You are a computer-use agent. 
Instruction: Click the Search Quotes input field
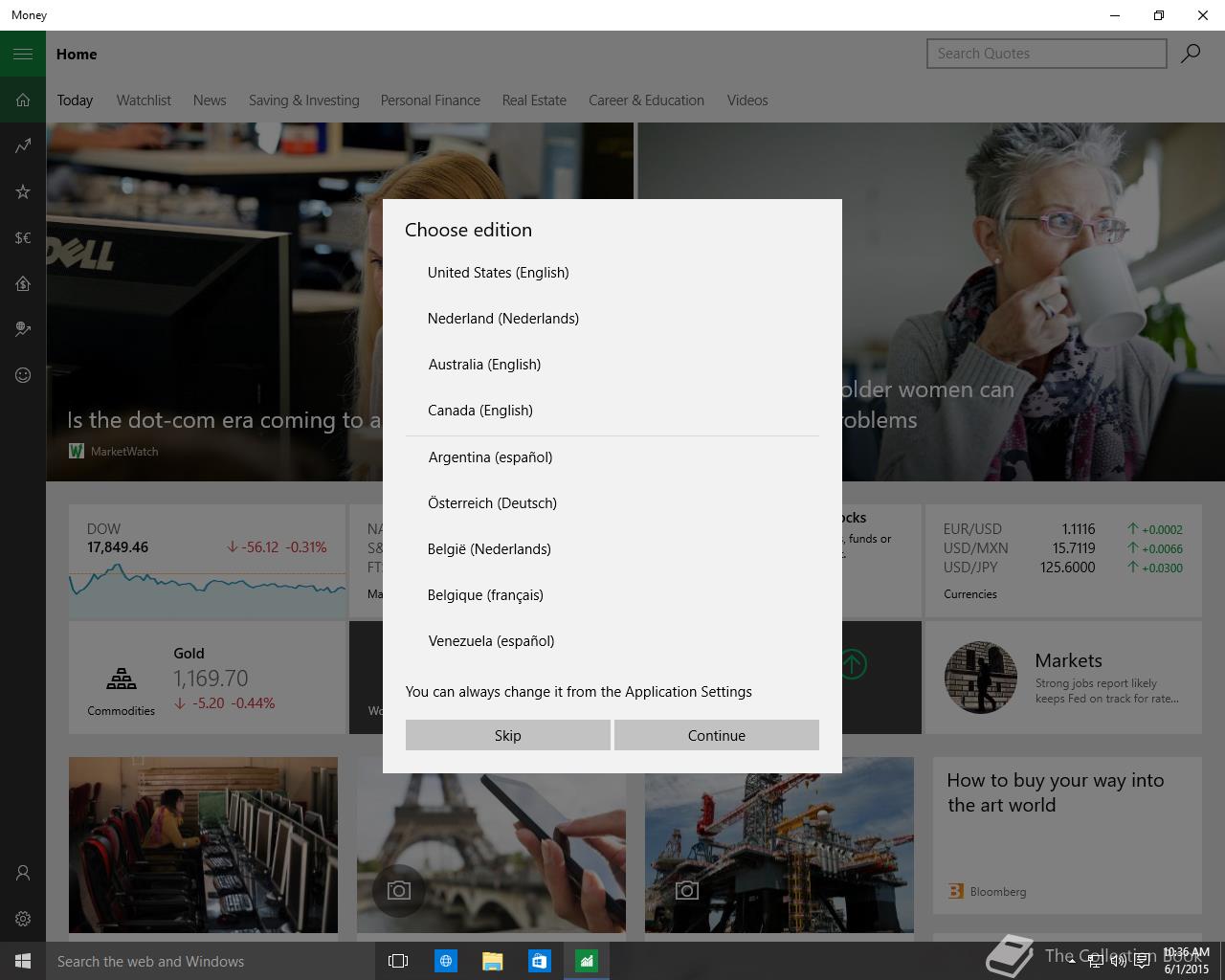click(1047, 54)
